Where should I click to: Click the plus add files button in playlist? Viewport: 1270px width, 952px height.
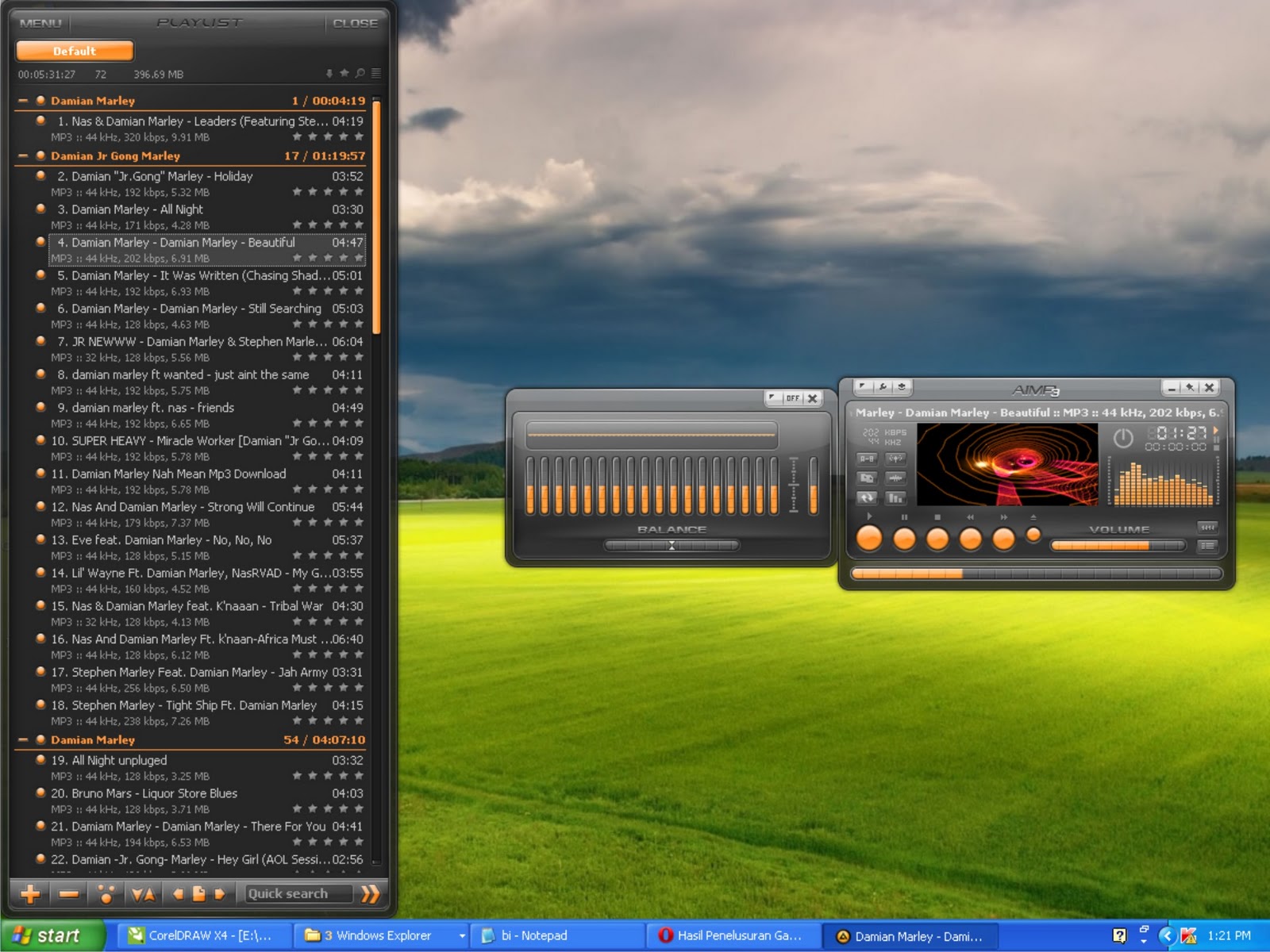[30, 894]
